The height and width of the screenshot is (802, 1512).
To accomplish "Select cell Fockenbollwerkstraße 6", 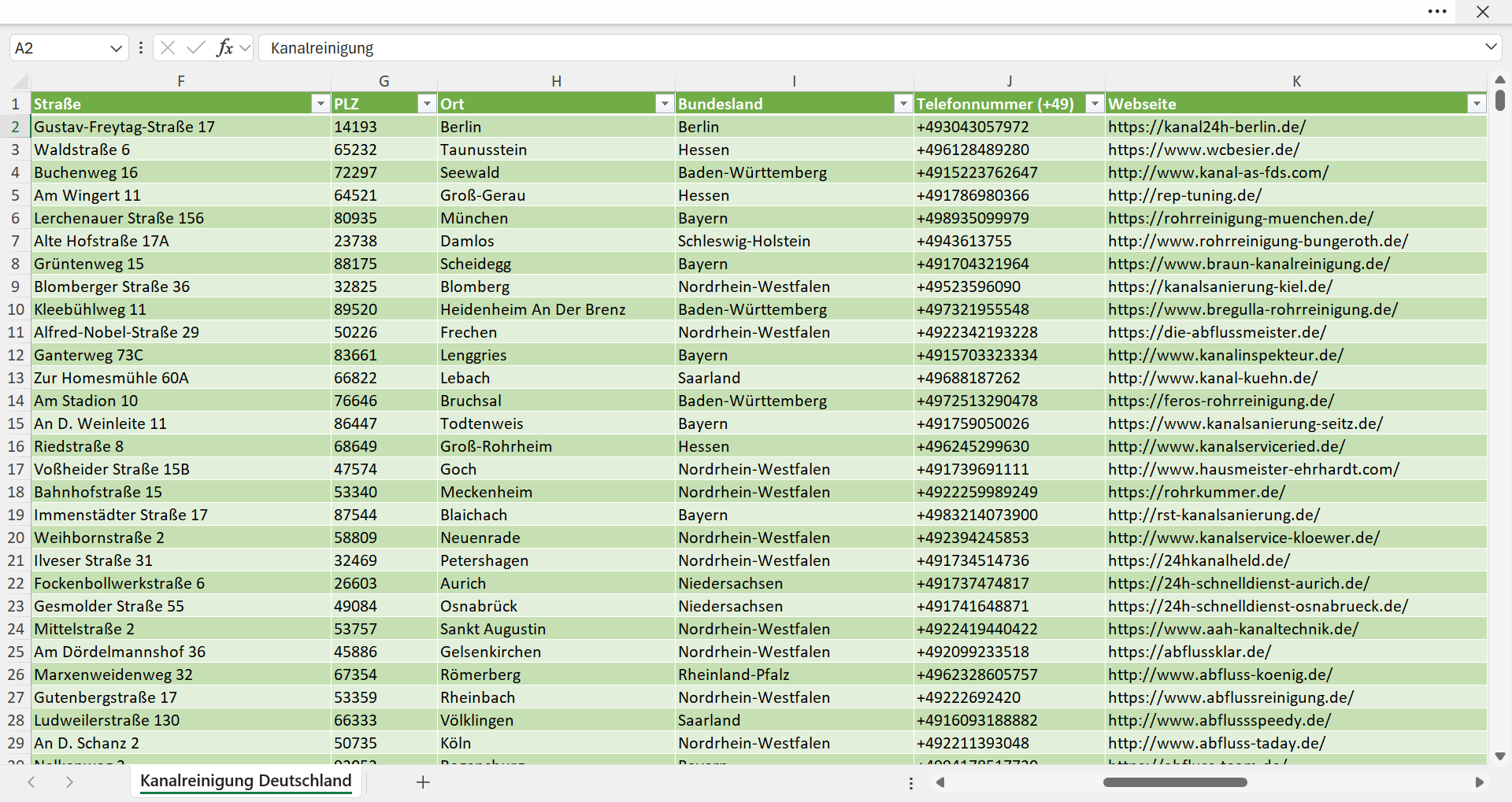I will click(181, 583).
